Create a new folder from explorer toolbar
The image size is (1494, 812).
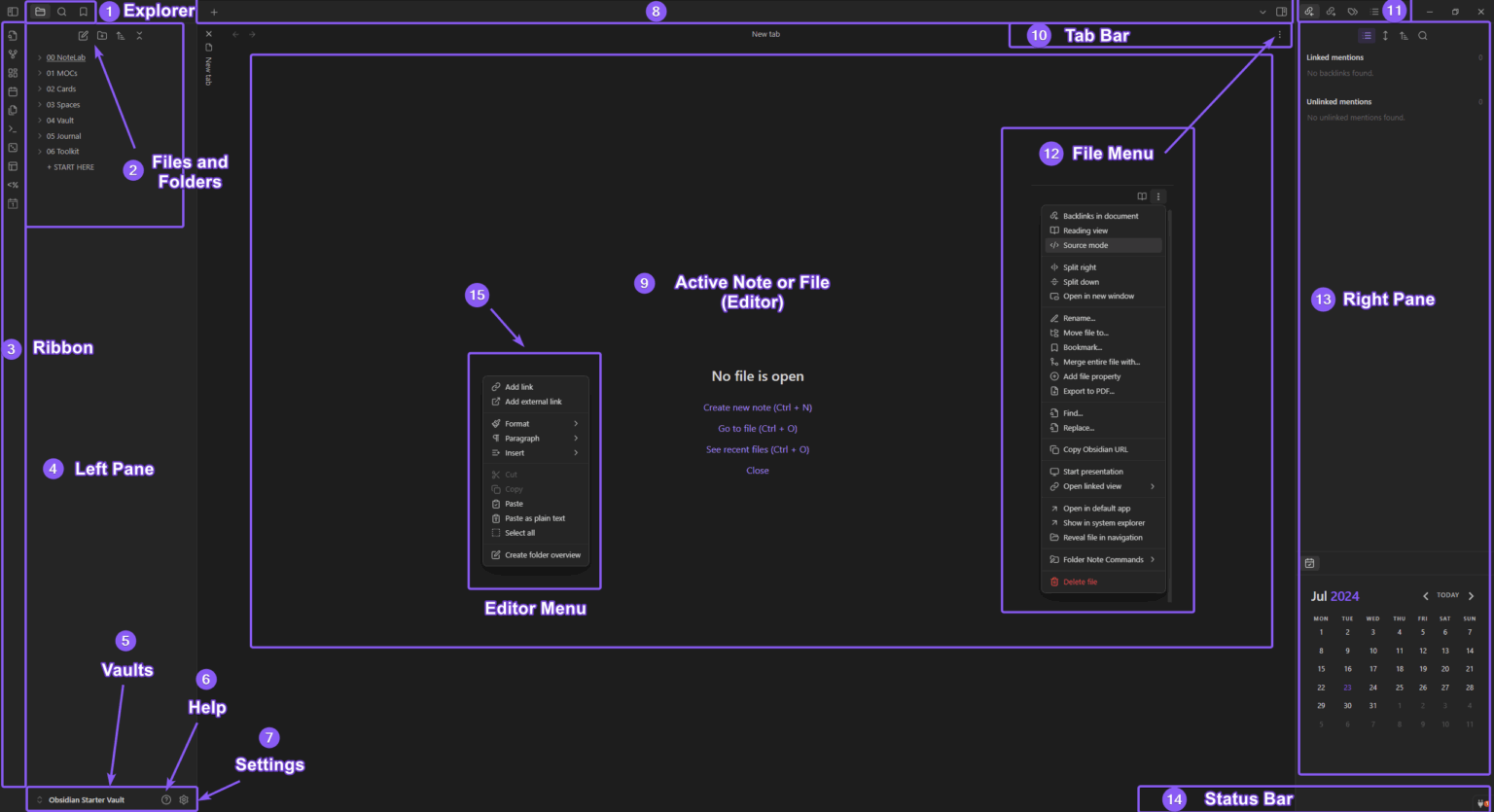102,35
